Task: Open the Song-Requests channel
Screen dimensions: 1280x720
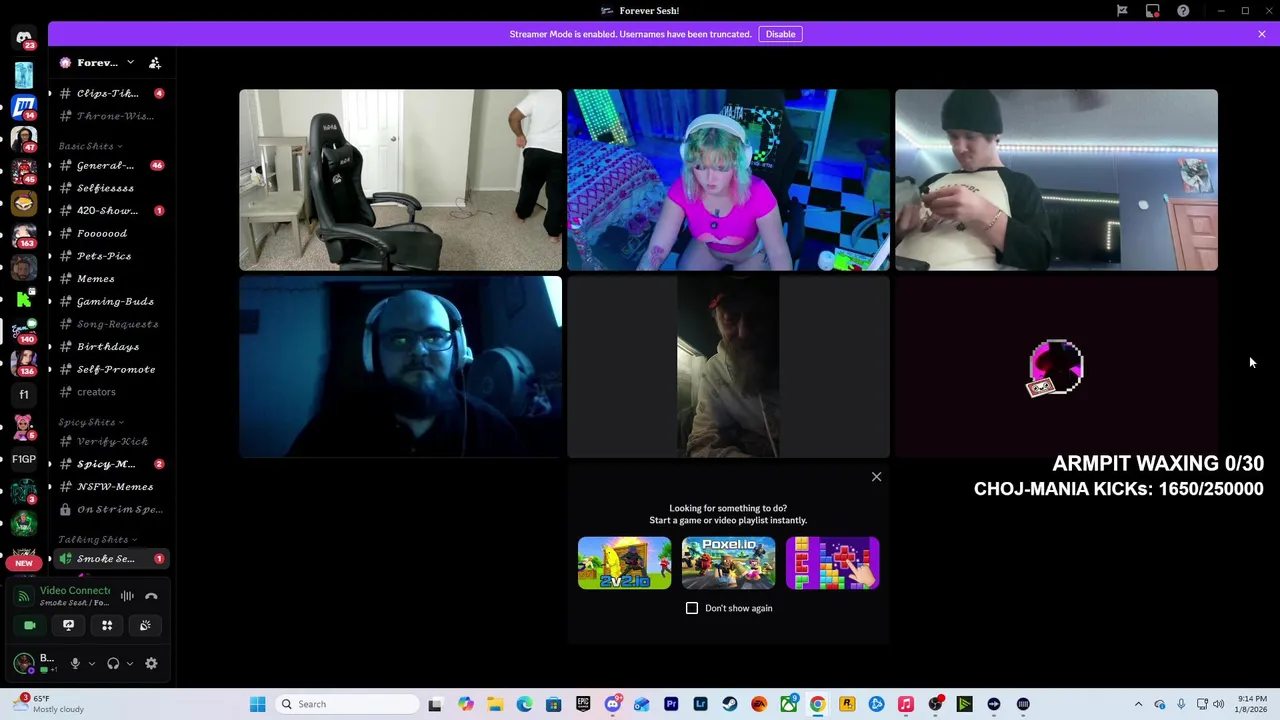Action: pyautogui.click(x=110, y=324)
